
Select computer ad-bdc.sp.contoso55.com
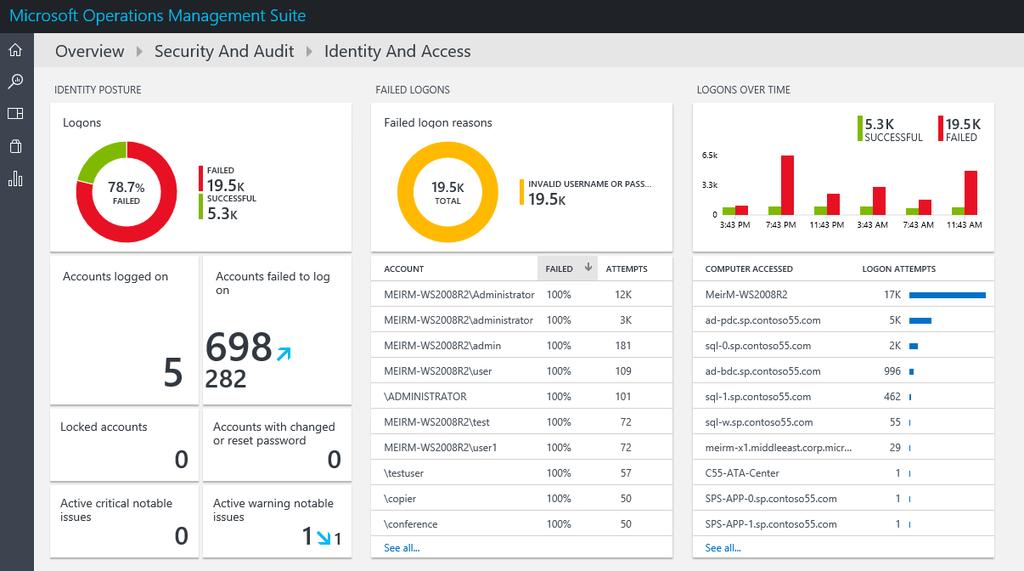click(x=843, y=371)
